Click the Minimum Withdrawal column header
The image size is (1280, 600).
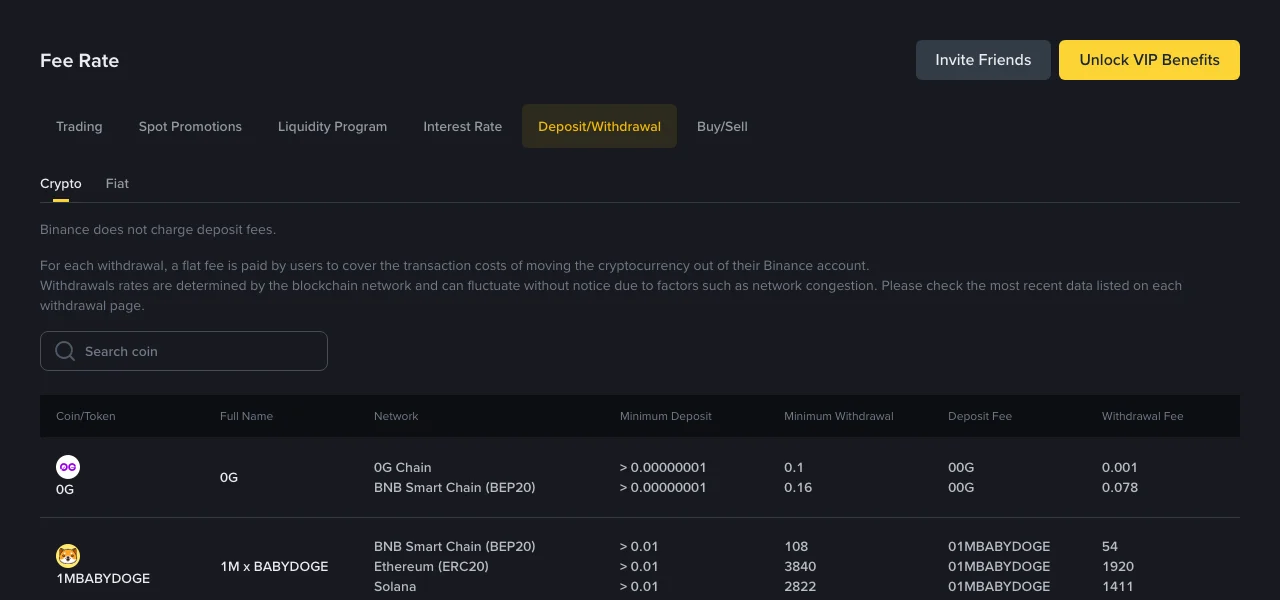point(839,416)
